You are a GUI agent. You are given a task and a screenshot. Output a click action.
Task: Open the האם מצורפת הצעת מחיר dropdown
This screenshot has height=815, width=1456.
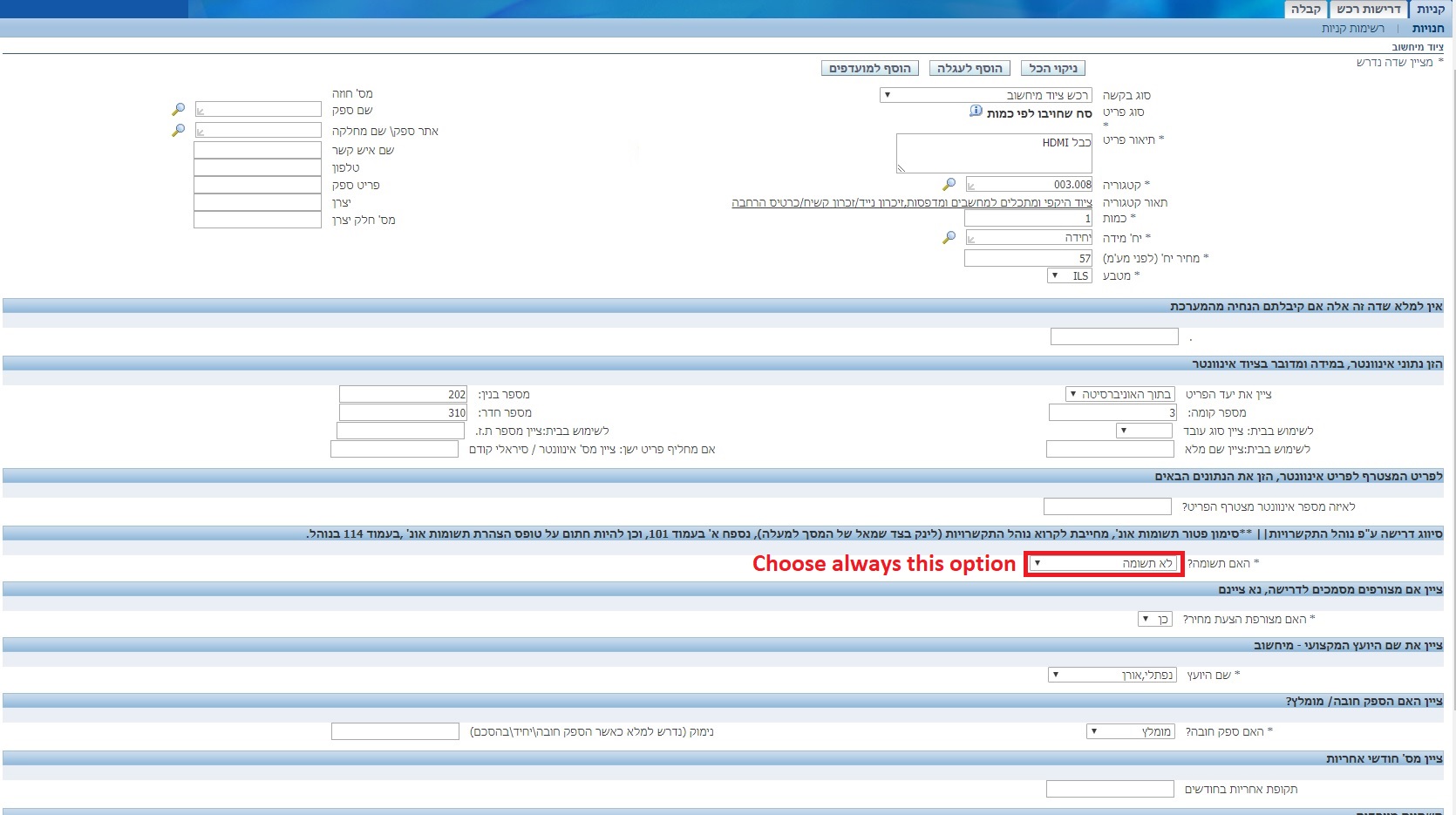tap(1155, 619)
